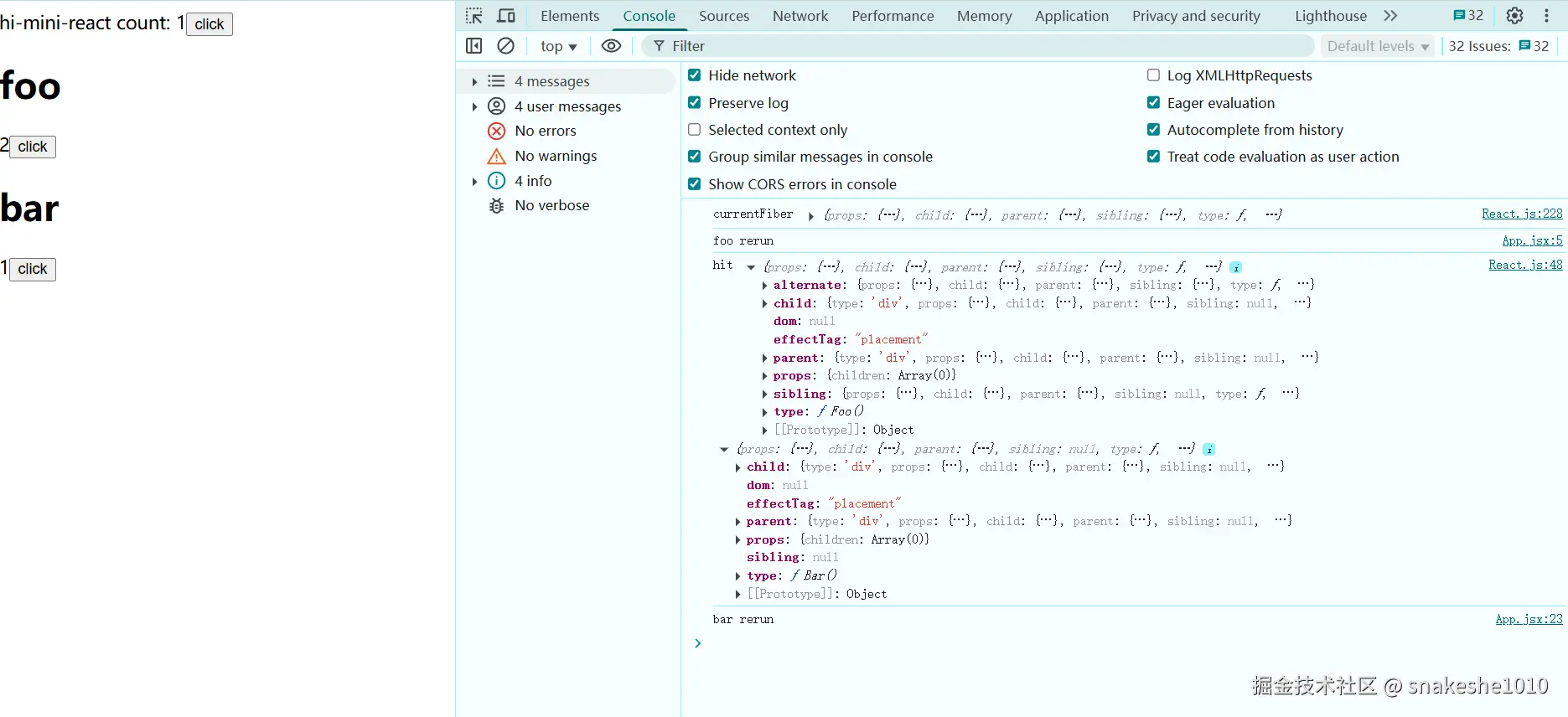Click the clear console icon

pyautogui.click(x=506, y=46)
